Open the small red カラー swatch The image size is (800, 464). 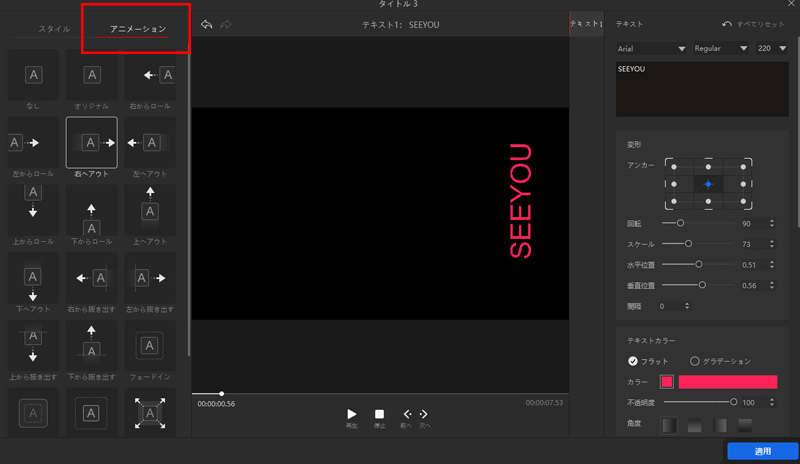(666, 382)
